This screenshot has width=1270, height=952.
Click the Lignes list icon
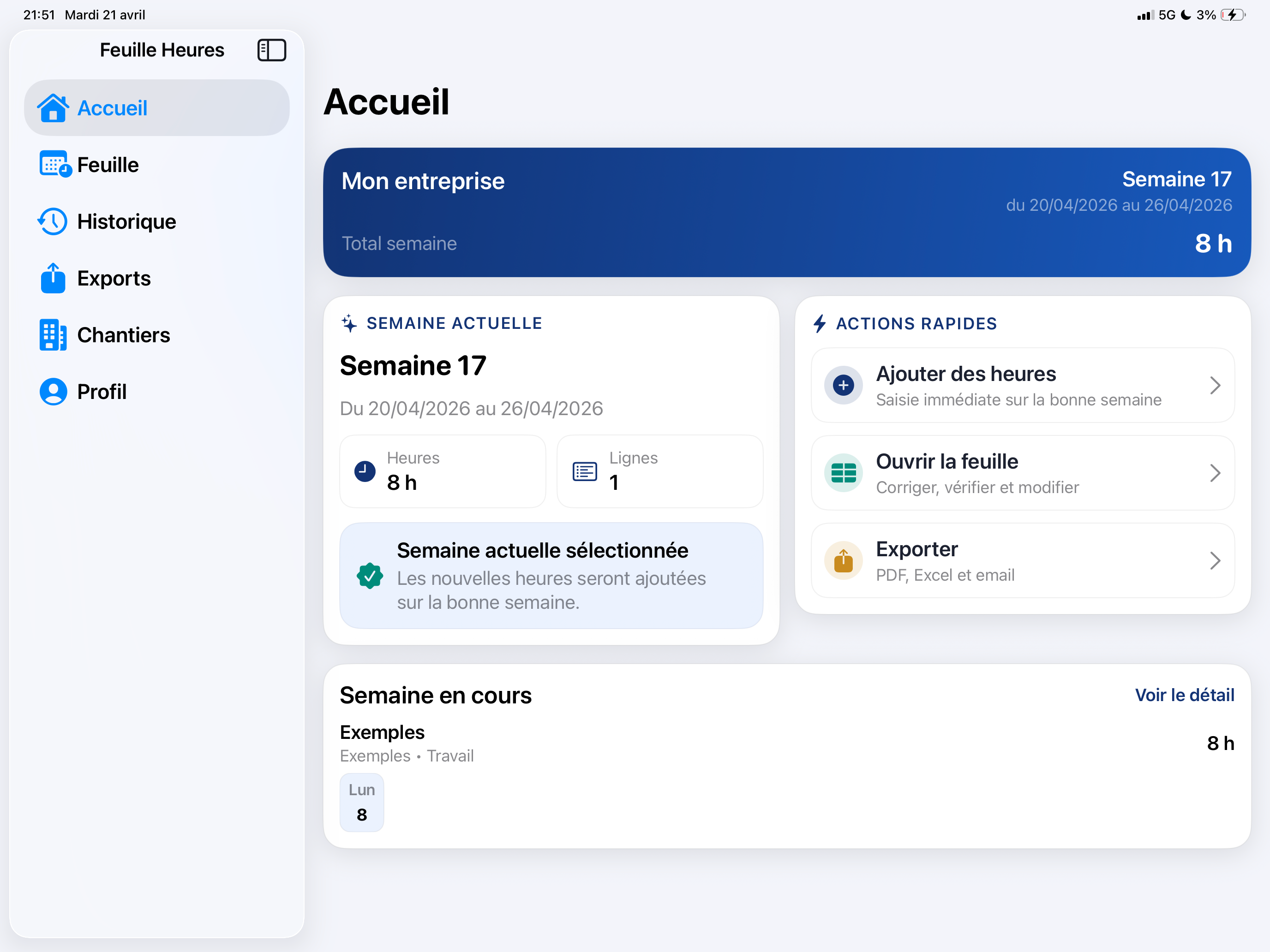pos(585,472)
